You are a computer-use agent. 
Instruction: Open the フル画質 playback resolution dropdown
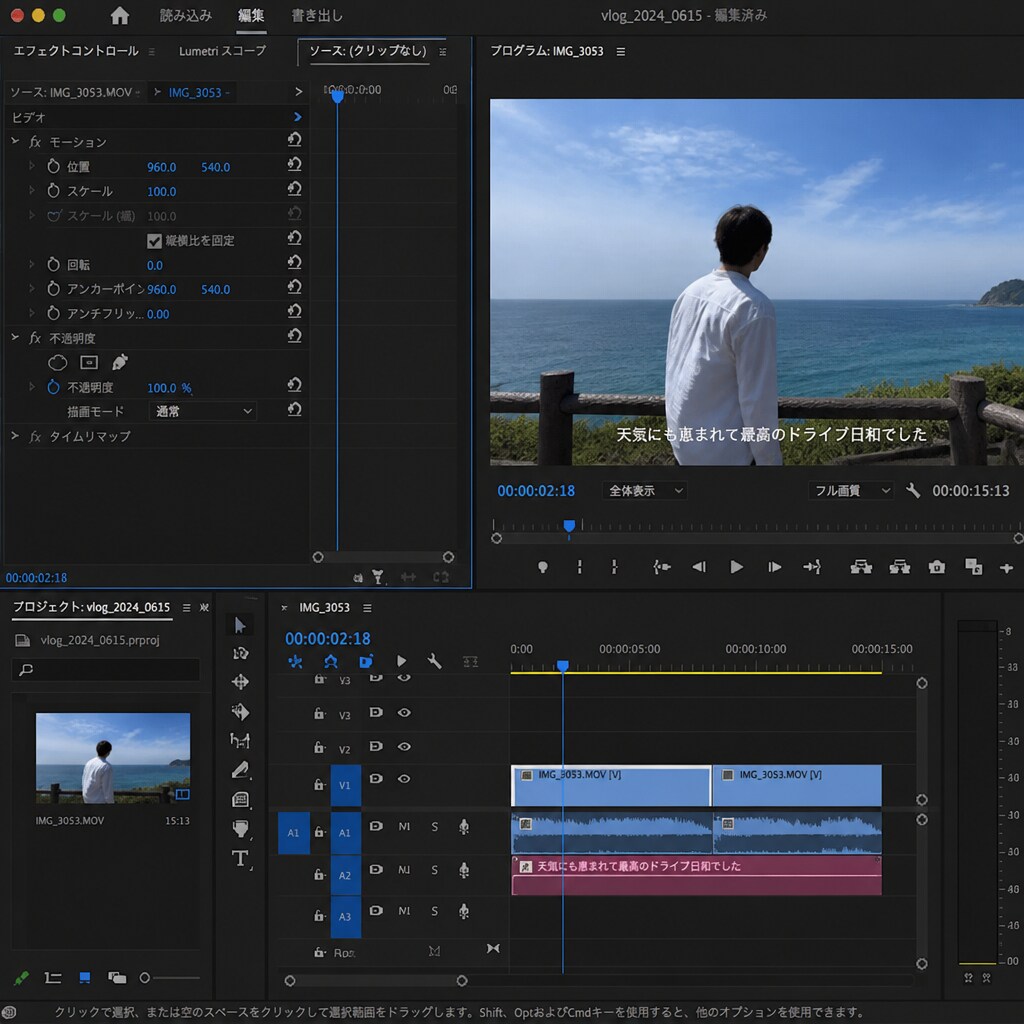pyautogui.click(x=851, y=490)
